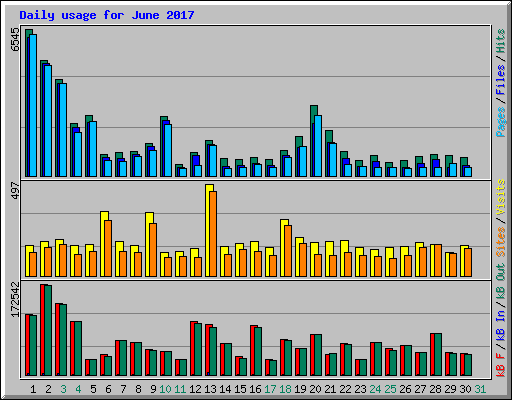This screenshot has width=512, height=400.
Task: Click the 'kB F' legend label
Action: tap(501, 365)
